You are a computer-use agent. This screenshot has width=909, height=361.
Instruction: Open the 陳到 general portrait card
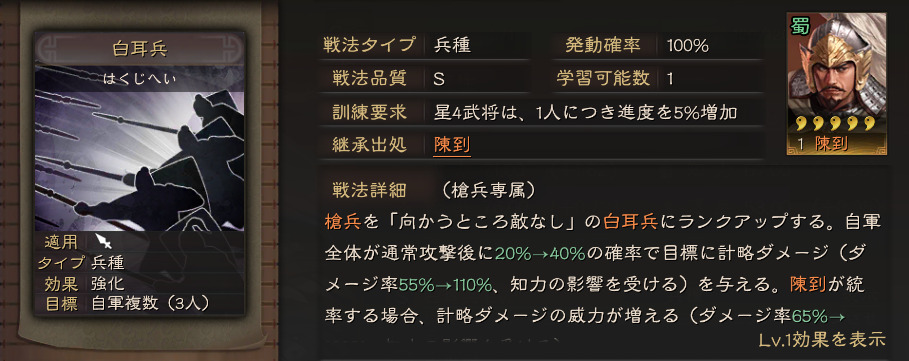point(836,83)
